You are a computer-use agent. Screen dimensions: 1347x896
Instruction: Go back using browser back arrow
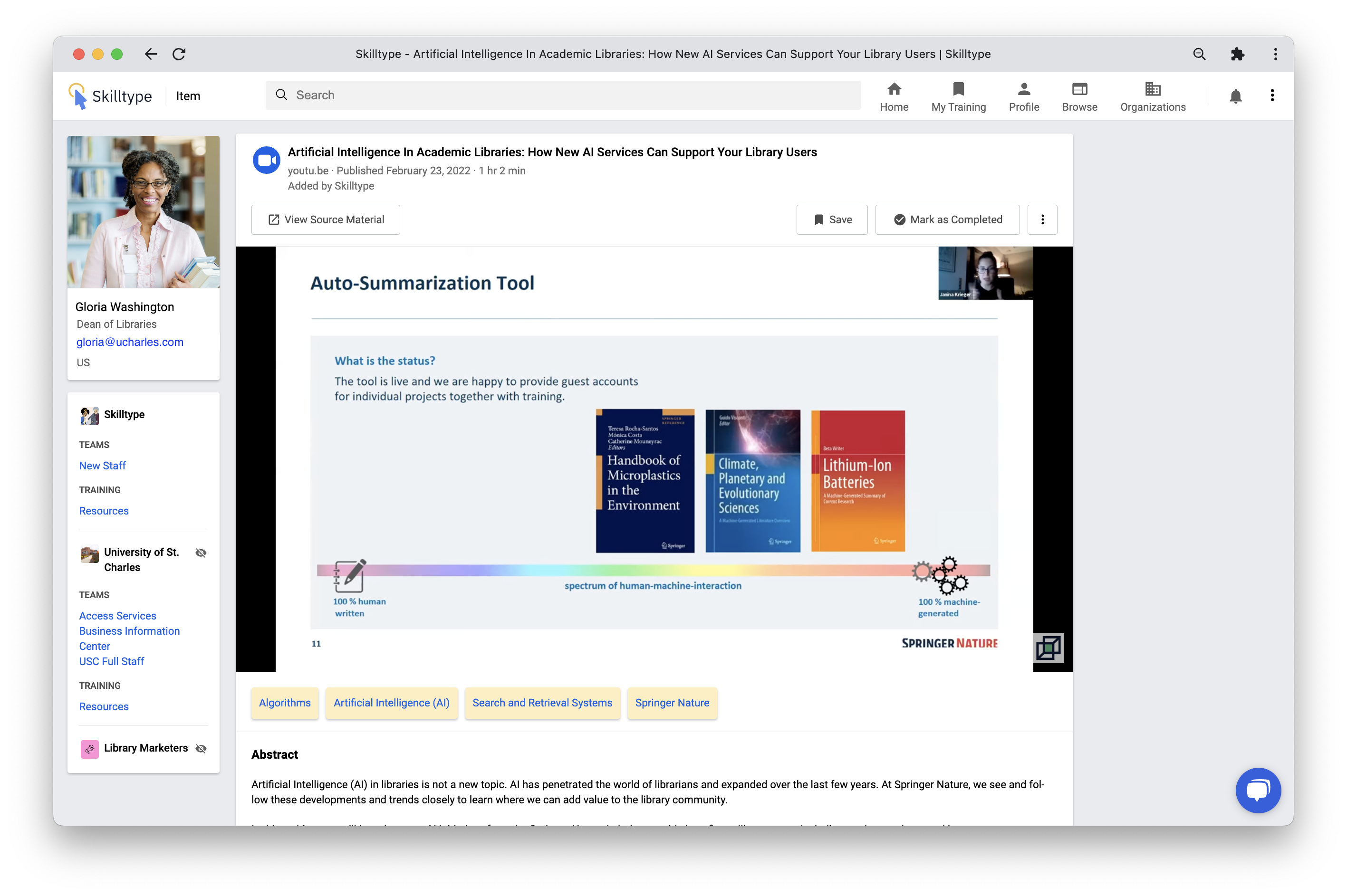[150, 54]
